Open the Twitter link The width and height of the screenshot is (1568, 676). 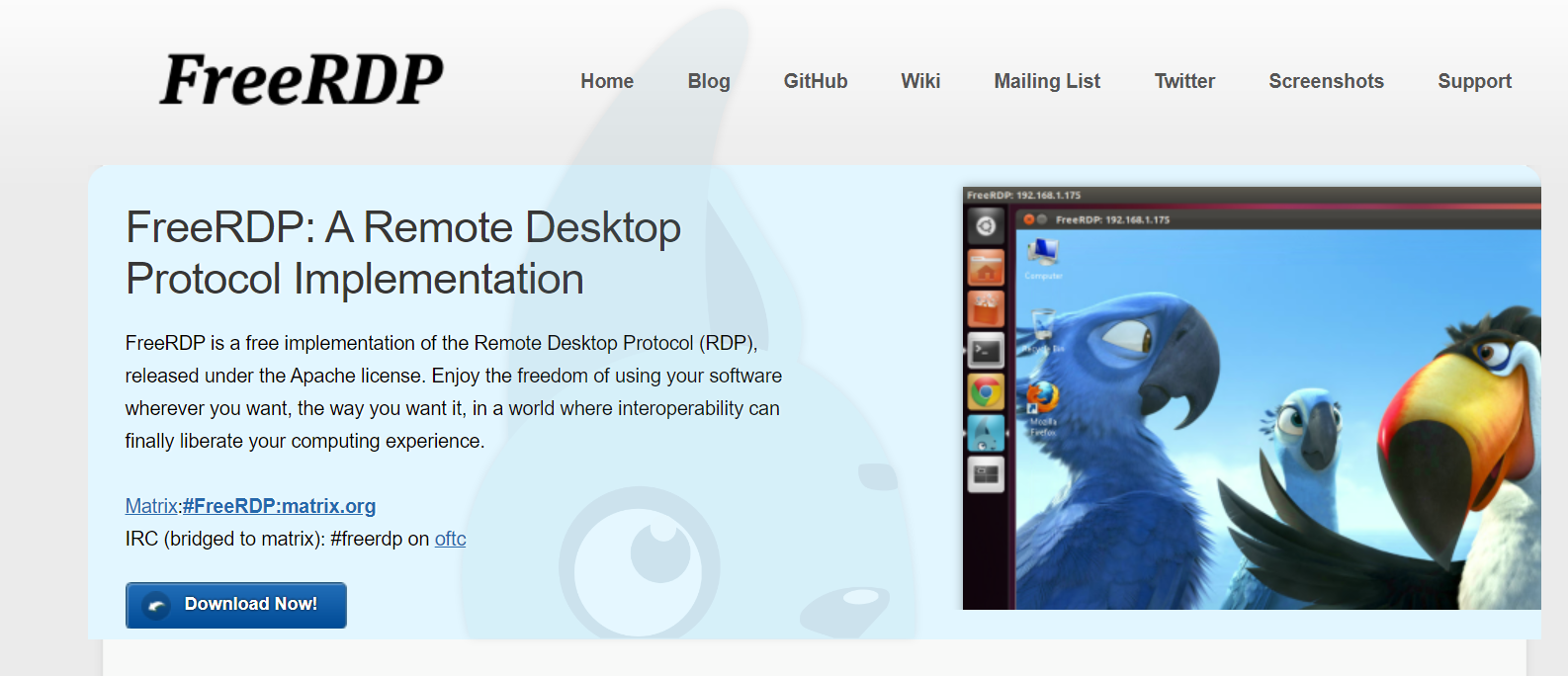point(1184,81)
